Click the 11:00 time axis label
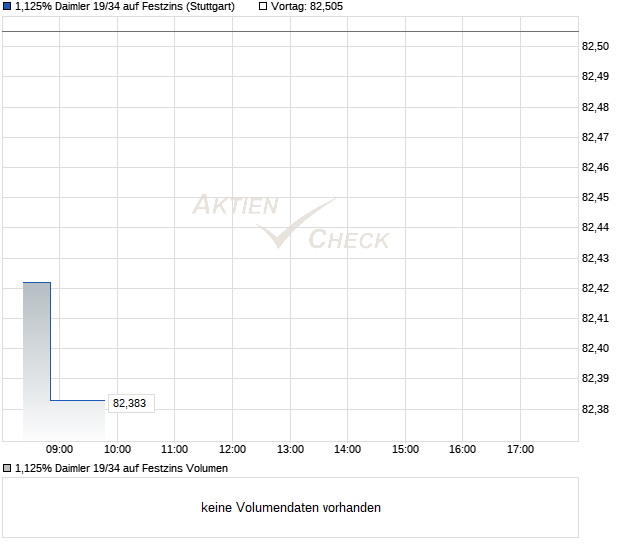620x546 pixels. 174,450
